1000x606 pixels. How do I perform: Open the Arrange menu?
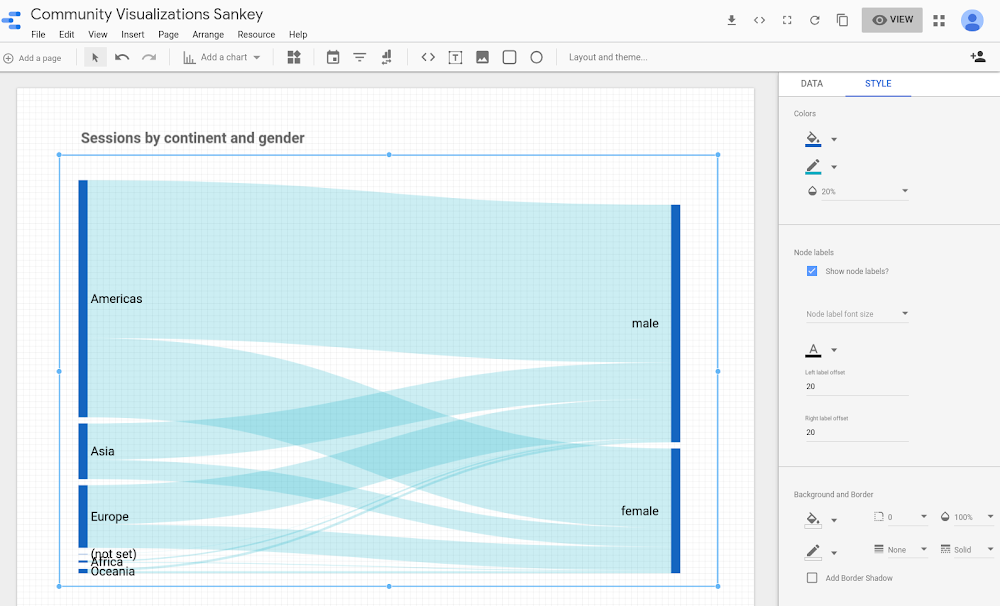pos(208,34)
